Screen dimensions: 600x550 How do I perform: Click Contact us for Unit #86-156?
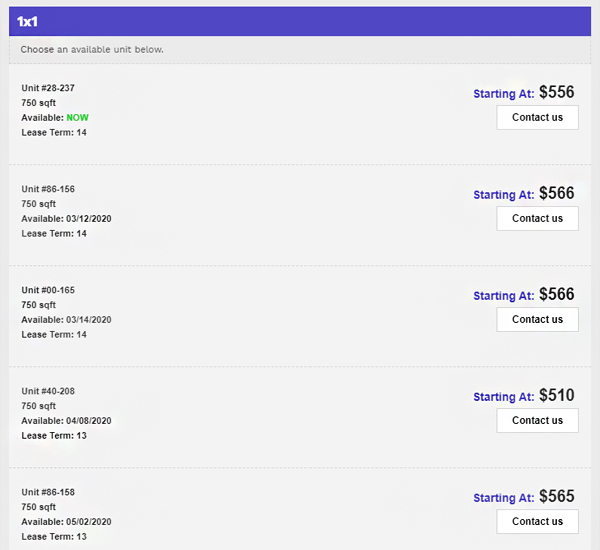click(537, 219)
